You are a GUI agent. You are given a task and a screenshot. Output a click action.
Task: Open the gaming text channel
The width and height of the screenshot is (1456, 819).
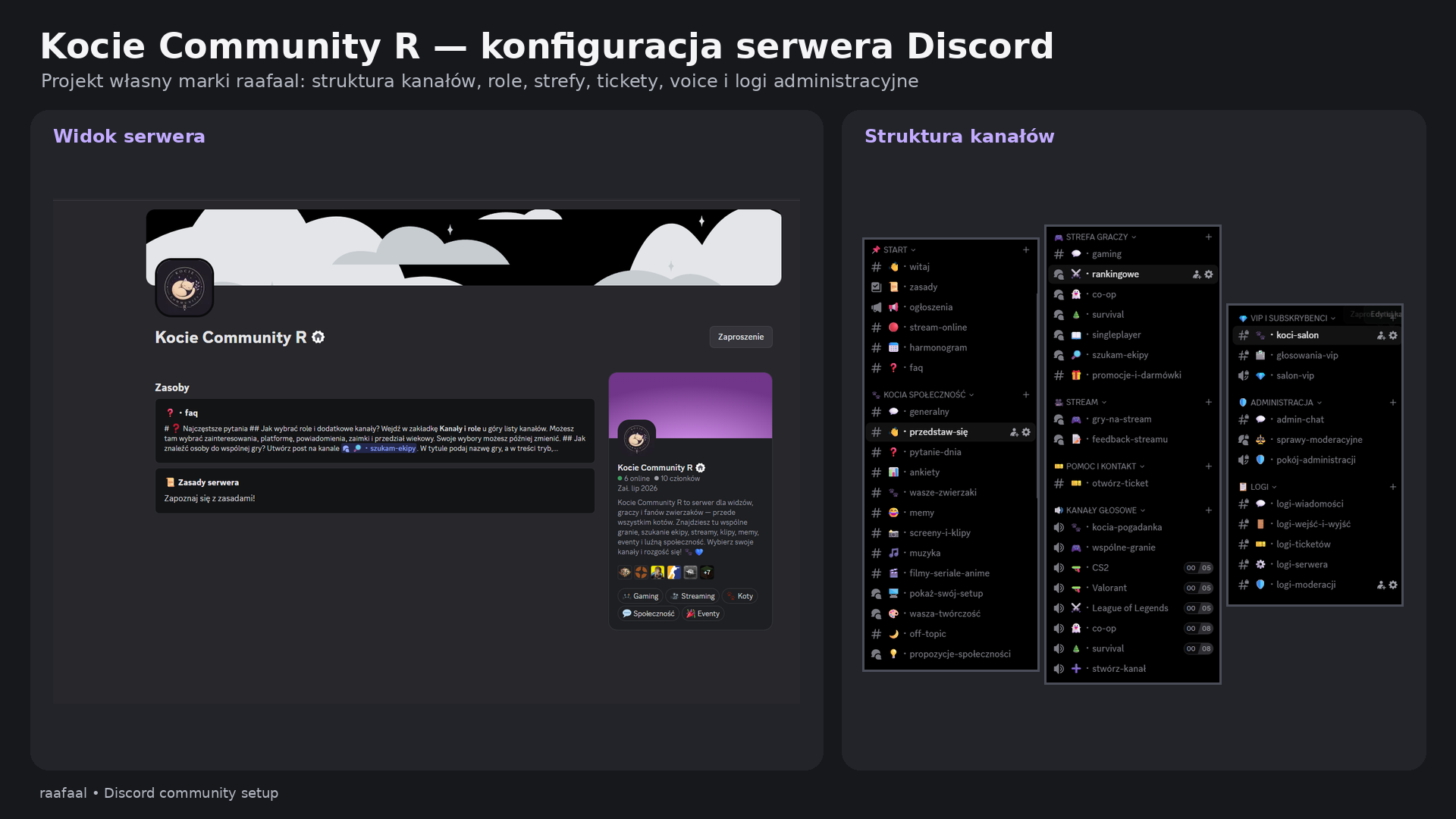[1133, 254]
